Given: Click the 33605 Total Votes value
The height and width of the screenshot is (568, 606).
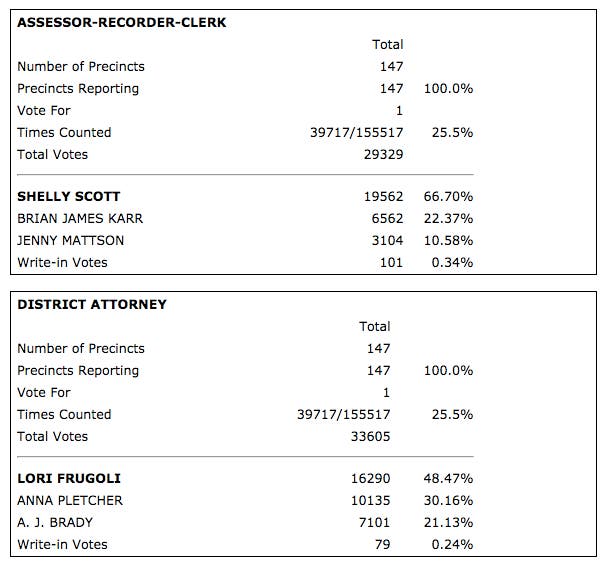Looking at the screenshot, I should click(370, 436).
